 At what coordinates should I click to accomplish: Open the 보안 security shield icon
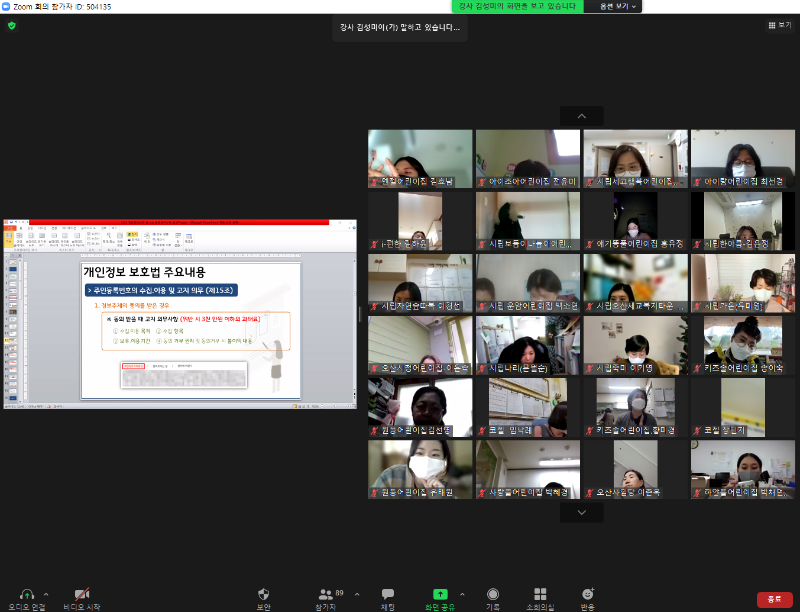[263, 593]
